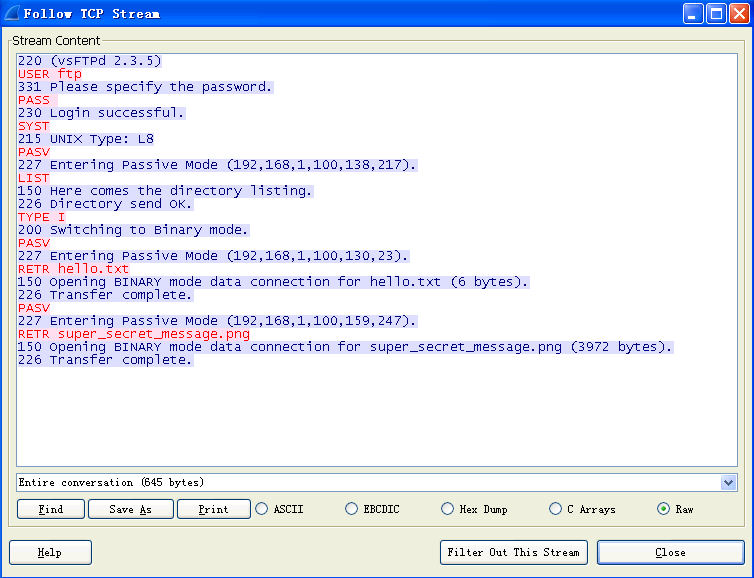Viewport: 754px width, 578px height.
Task: Click '150 Here comes the directory listing.'
Action: (x=165, y=190)
